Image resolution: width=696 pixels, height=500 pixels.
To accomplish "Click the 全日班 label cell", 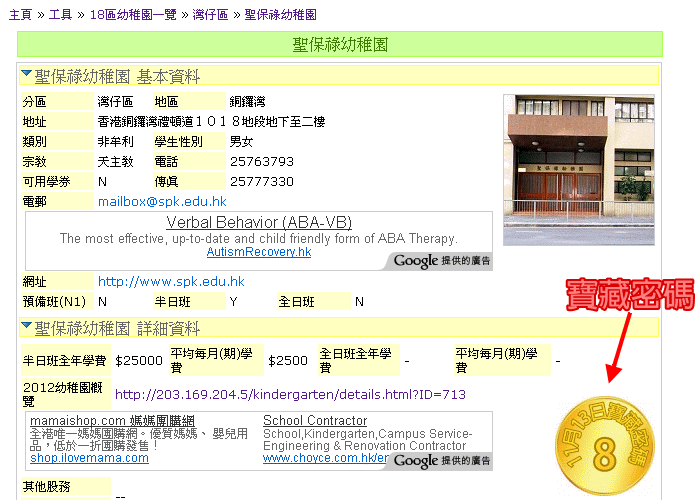I will (314, 302).
